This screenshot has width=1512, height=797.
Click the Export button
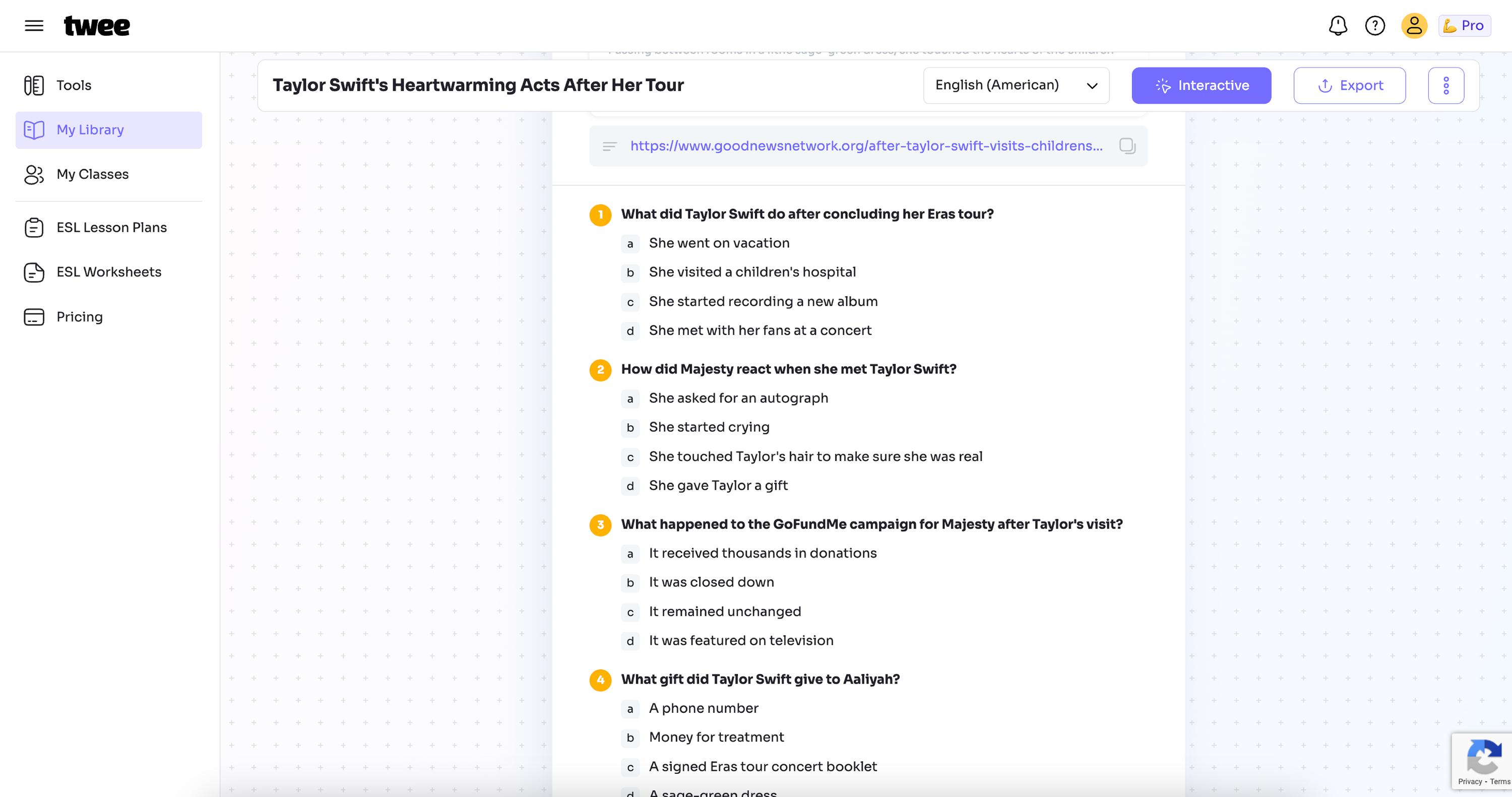coord(1349,86)
